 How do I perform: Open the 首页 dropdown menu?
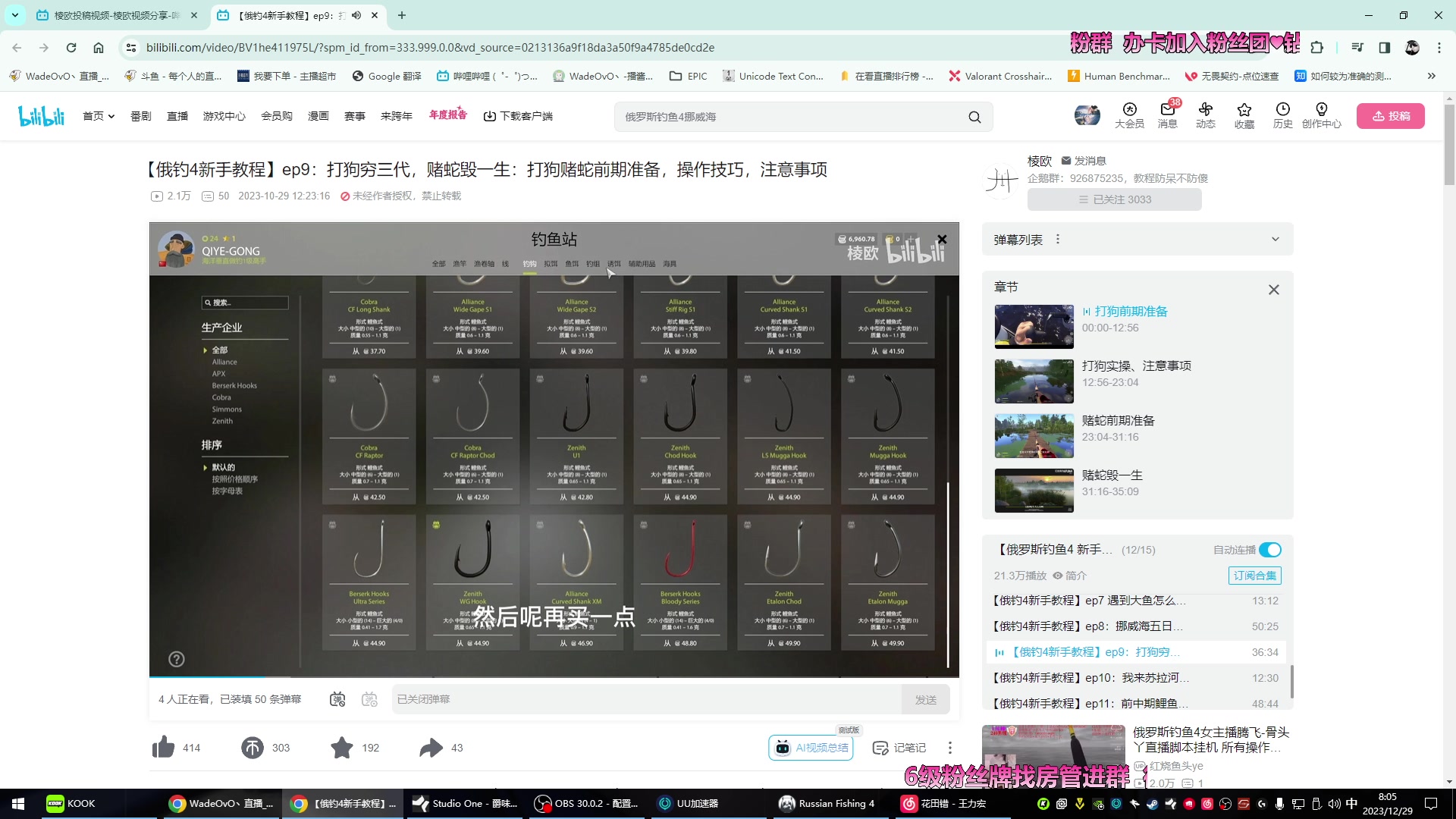click(99, 116)
